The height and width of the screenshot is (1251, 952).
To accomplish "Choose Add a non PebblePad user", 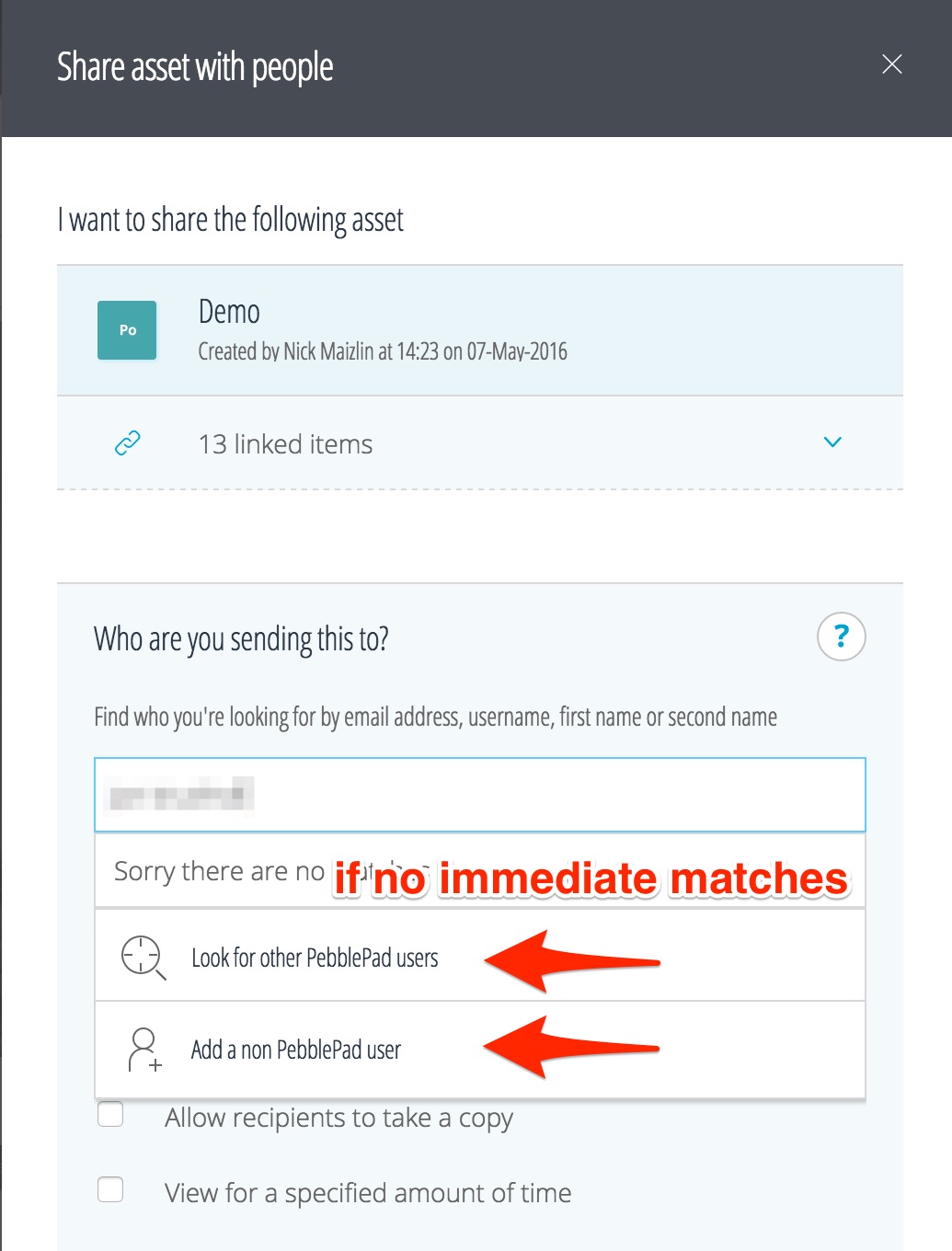I will 296,1050.
